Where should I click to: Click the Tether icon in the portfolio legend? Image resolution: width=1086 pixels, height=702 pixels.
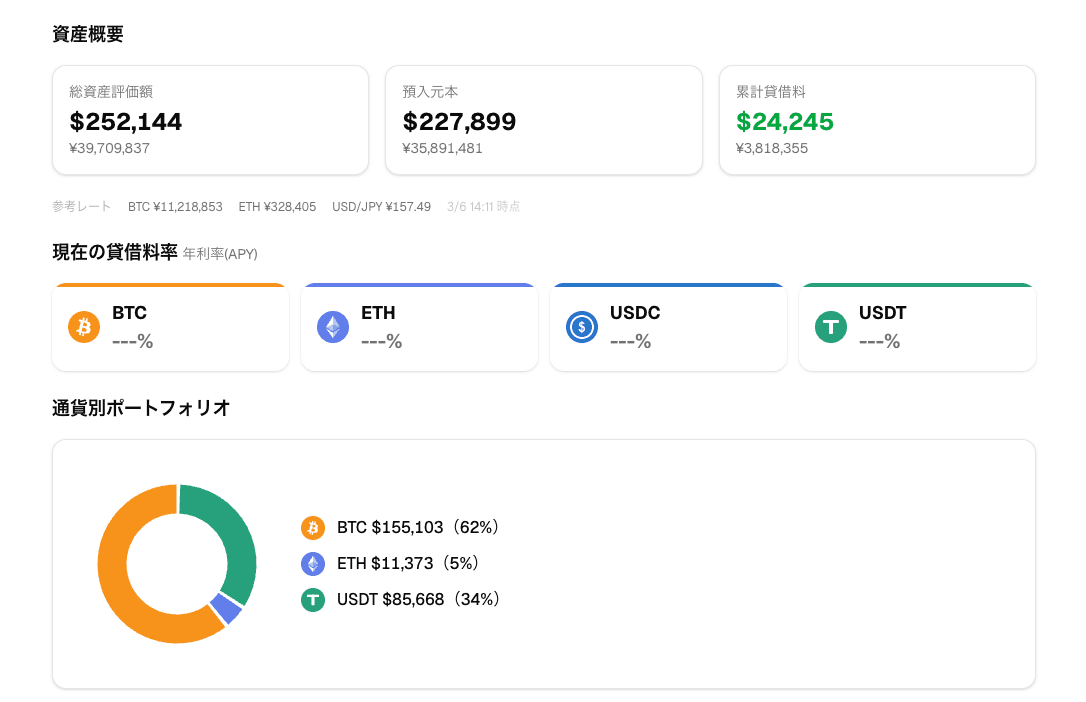313,600
